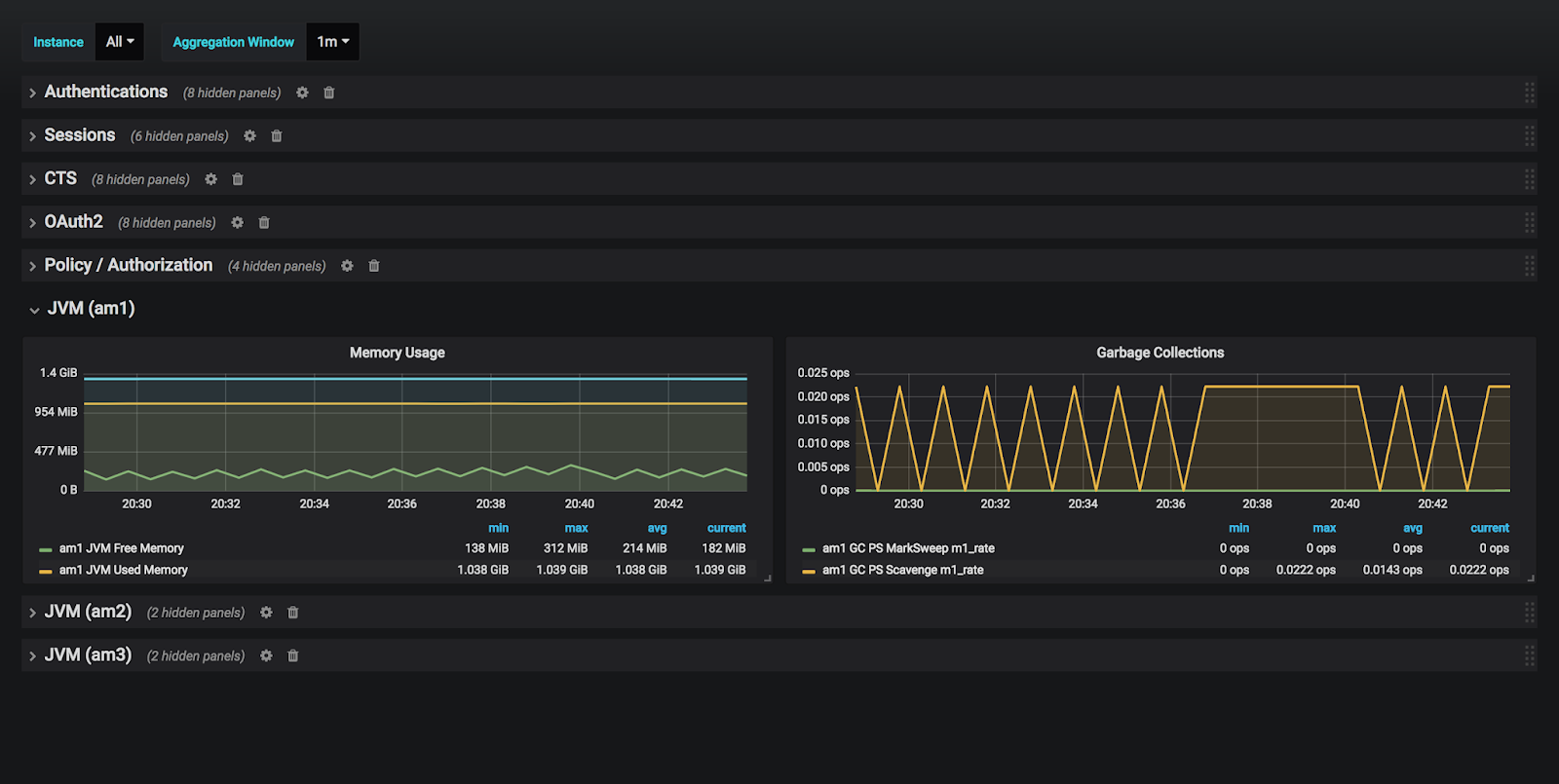The image size is (1559, 784).
Task: Expand the CTS row
Action: coord(32,179)
